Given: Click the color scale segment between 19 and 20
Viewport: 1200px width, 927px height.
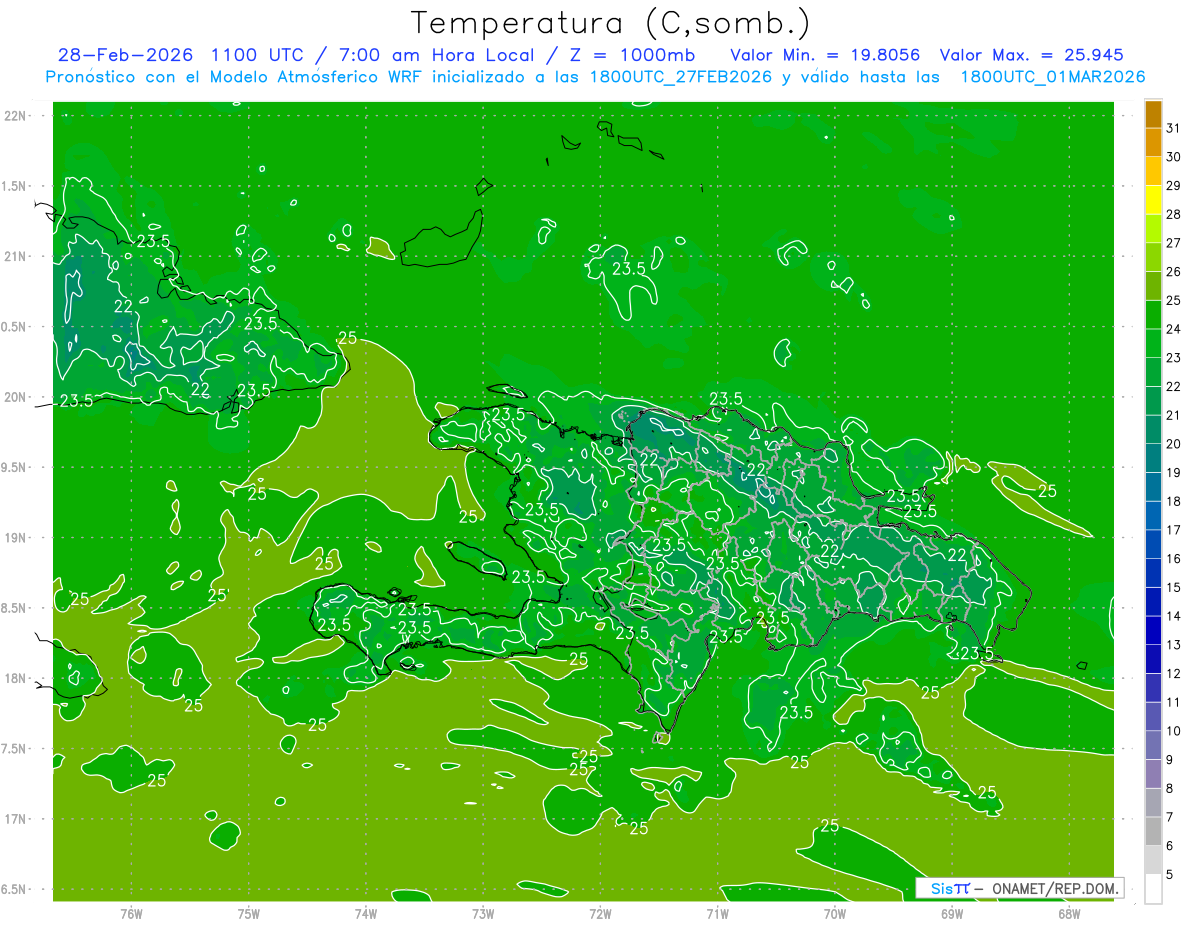Looking at the screenshot, I should pyautogui.click(x=1153, y=458).
